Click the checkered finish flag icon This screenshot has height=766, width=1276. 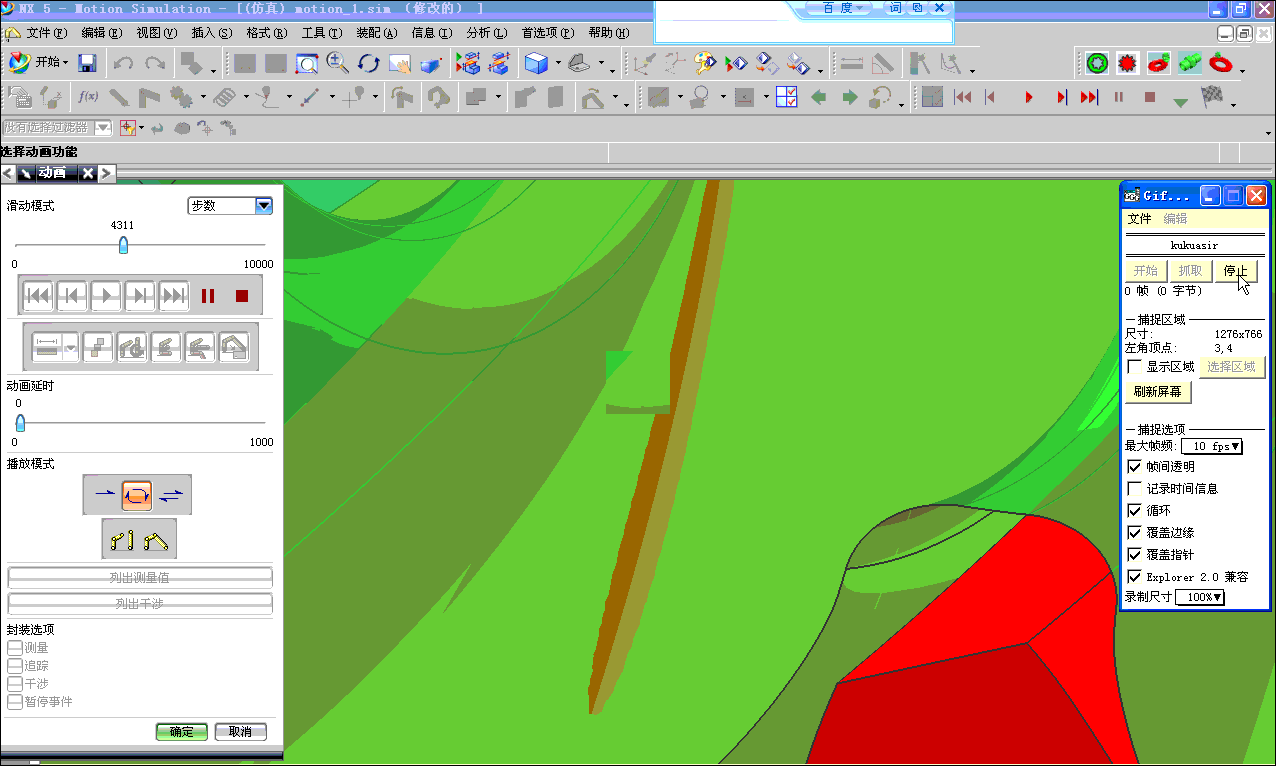click(x=1213, y=97)
